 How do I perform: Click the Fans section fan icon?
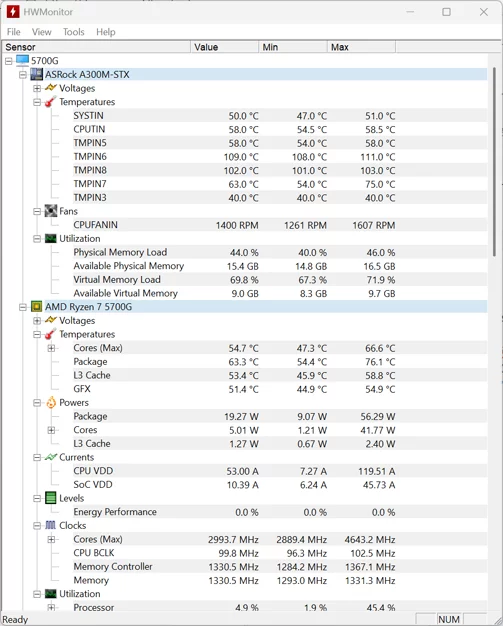51,211
